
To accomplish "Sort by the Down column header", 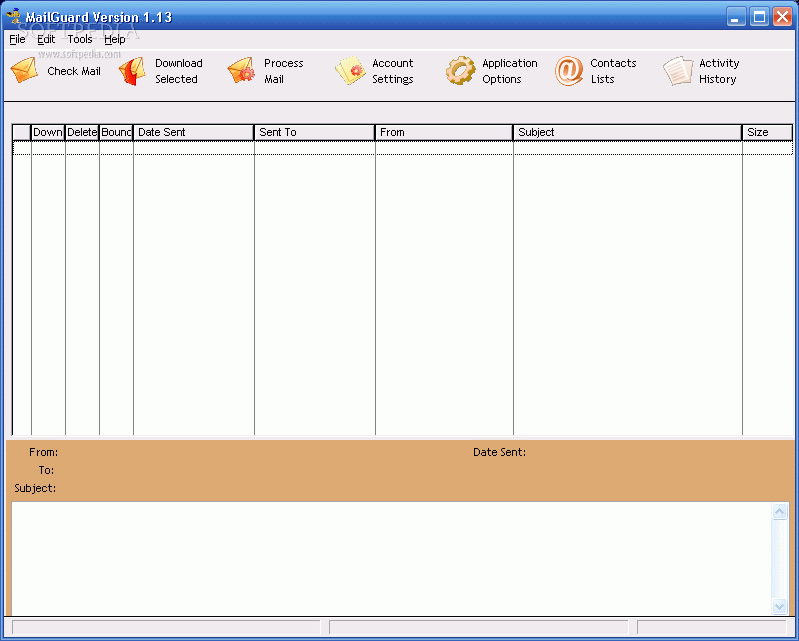I will click(x=48, y=132).
